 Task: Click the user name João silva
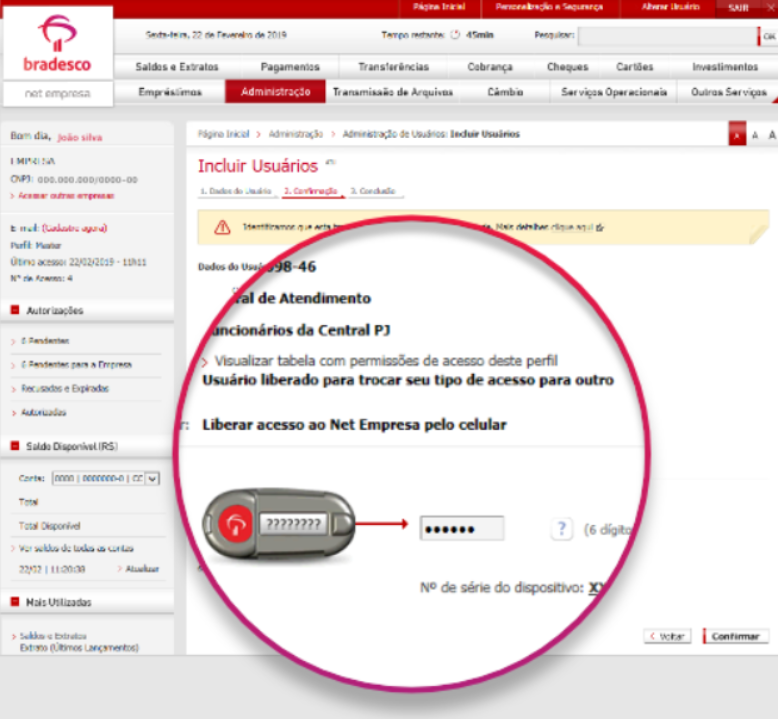coord(80,137)
